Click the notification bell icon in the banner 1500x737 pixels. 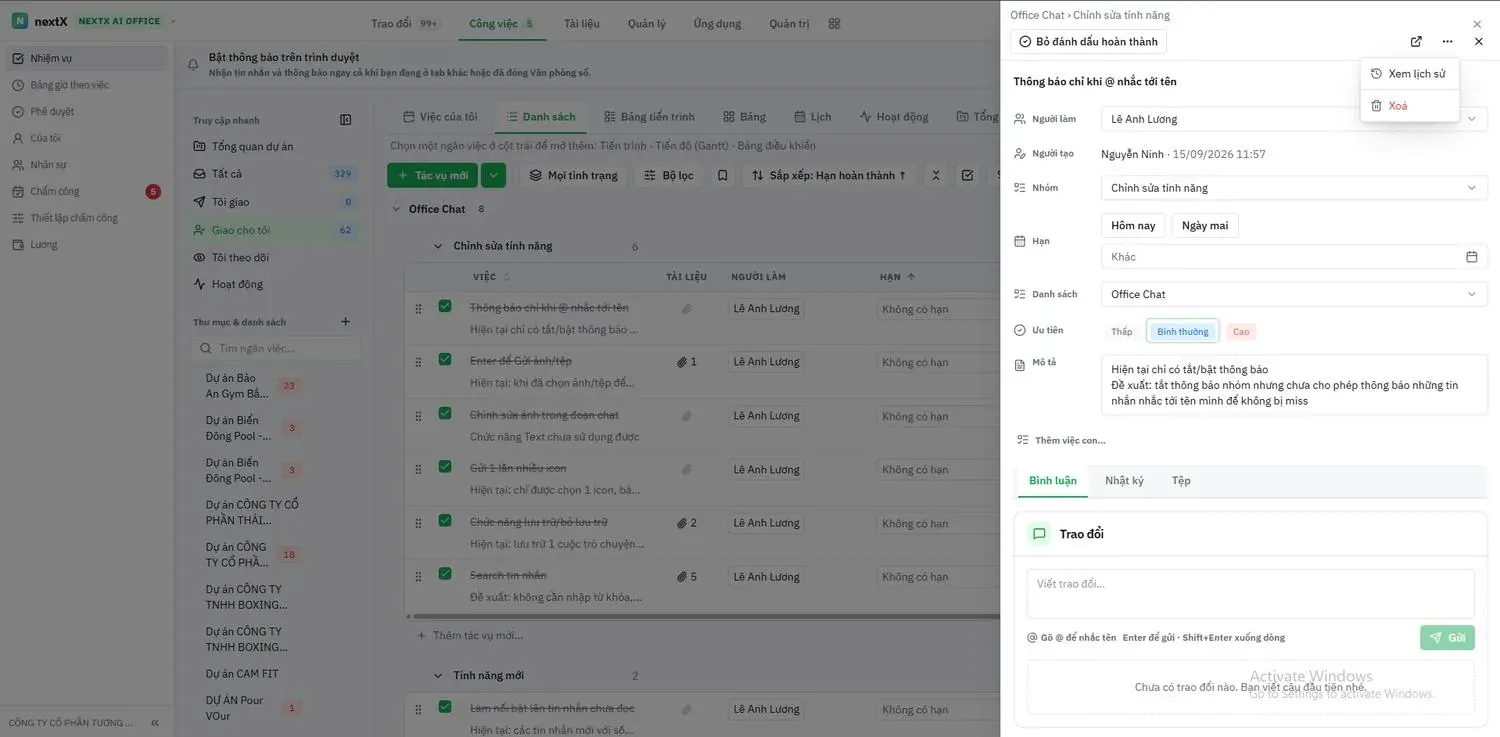coord(193,65)
